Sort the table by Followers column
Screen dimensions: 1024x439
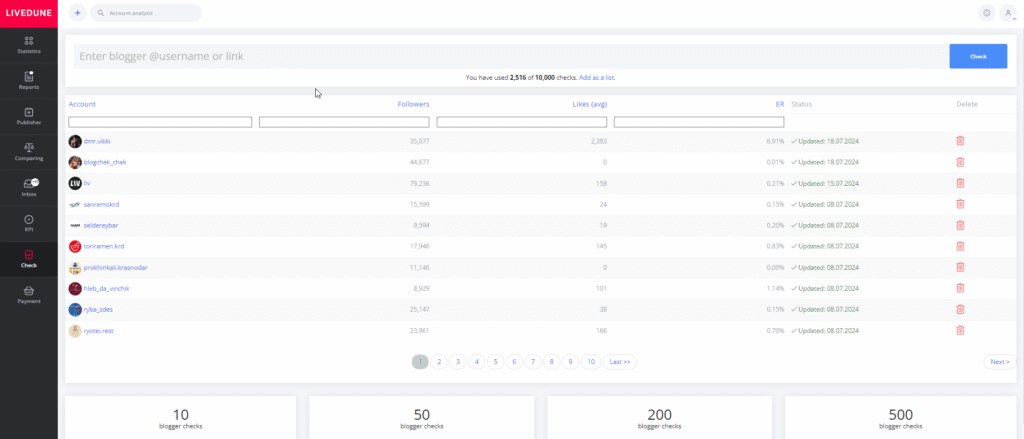tap(413, 104)
